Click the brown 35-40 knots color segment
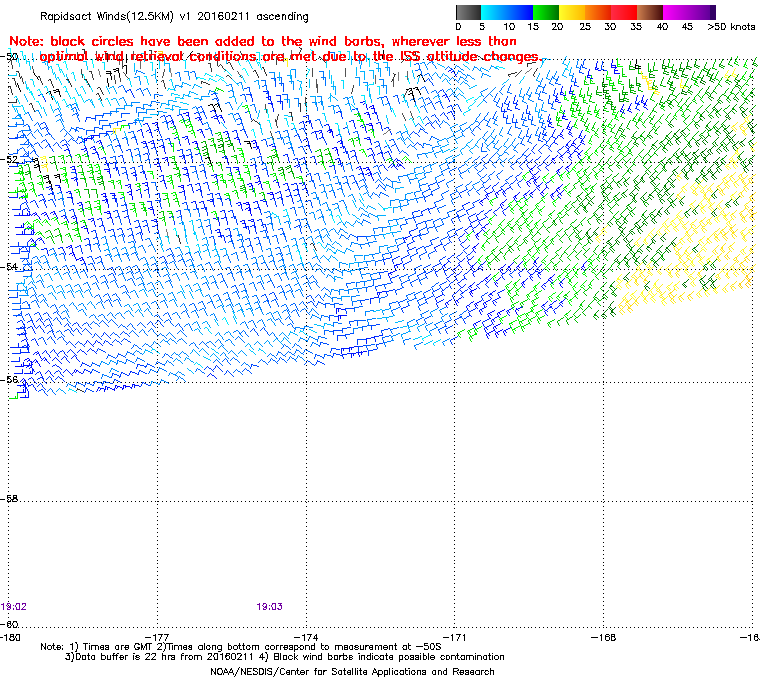 (x=650, y=12)
